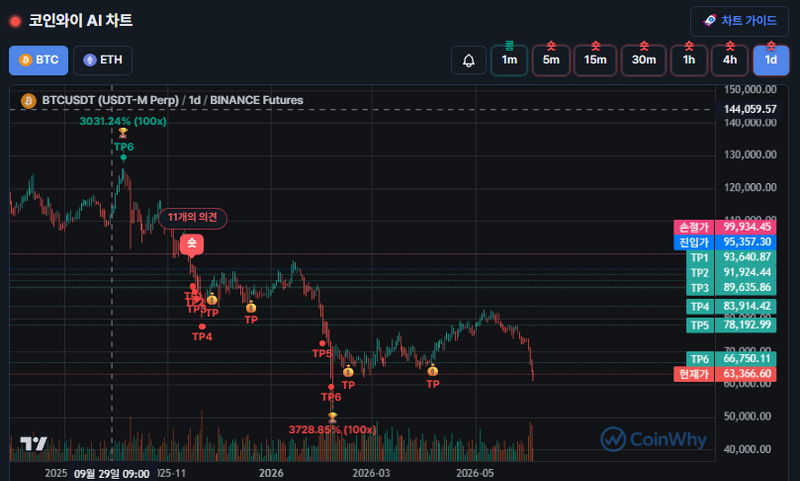This screenshot has width=800, height=481.
Task: Select the 5m timeframe
Action: (x=551, y=60)
